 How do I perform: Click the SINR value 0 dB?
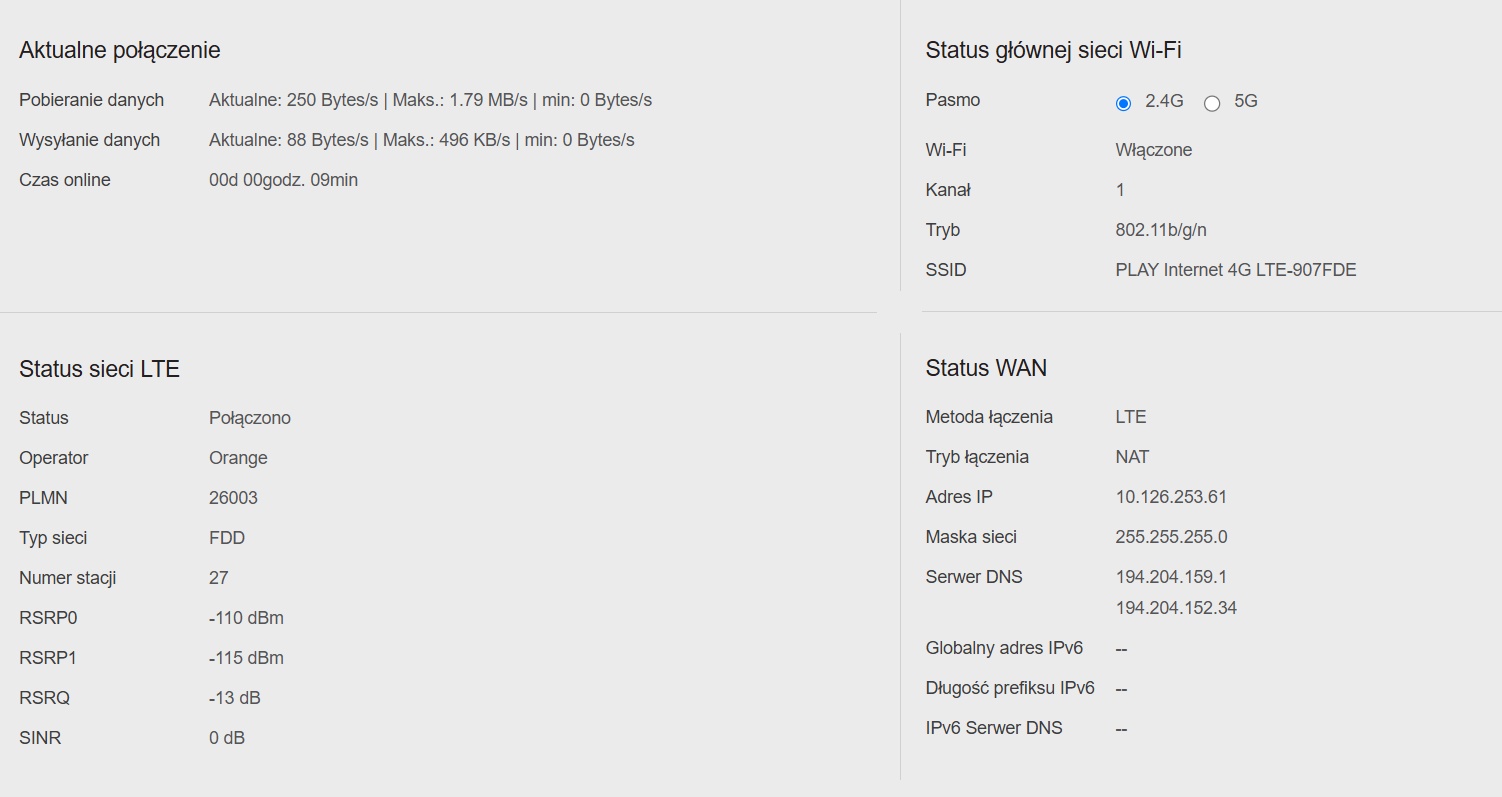[x=227, y=738]
